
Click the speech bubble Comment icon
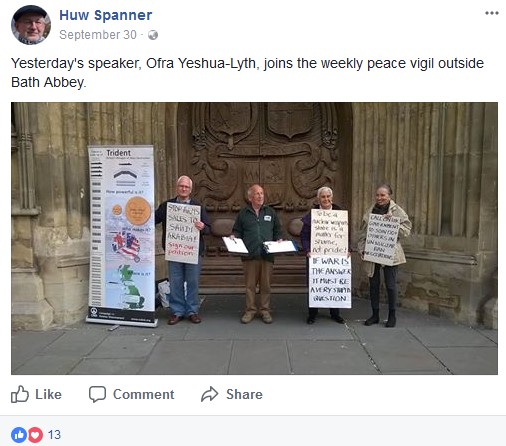[x=97, y=394]
